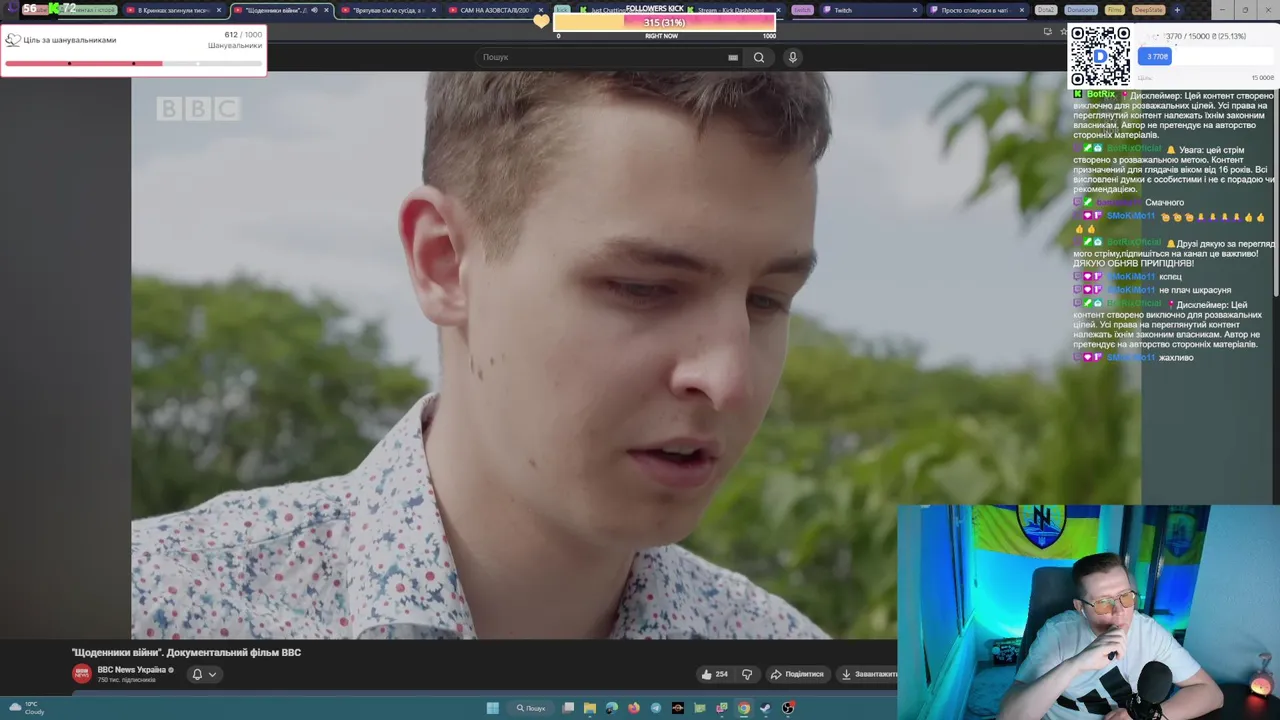This screenshot has height=720, width=1280.
Task: Switch to the "Просто спілкуюся в чаті" tab
Action: [977, 10]
